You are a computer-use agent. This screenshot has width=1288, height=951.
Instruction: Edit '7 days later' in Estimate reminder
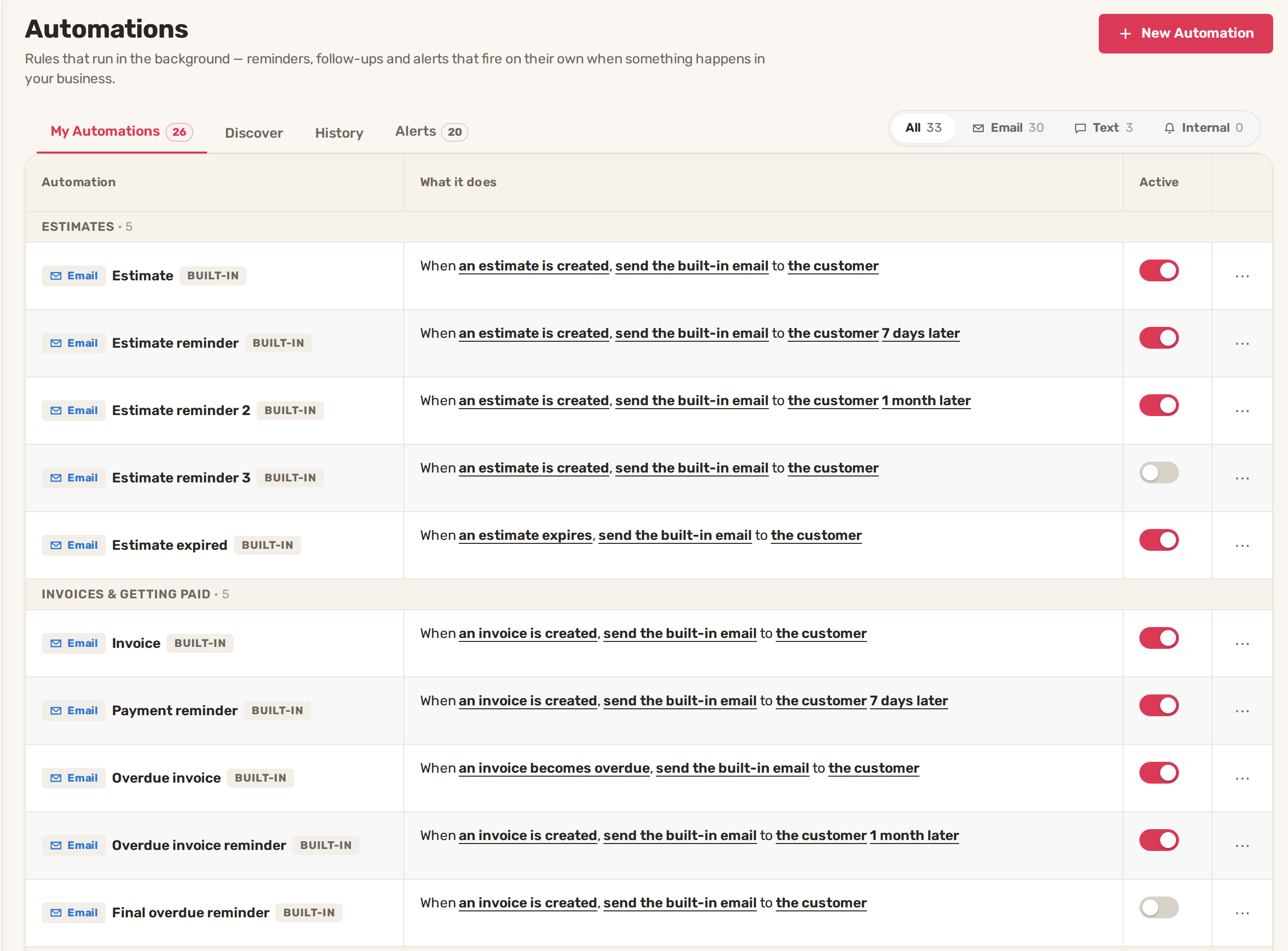[920, 333]
